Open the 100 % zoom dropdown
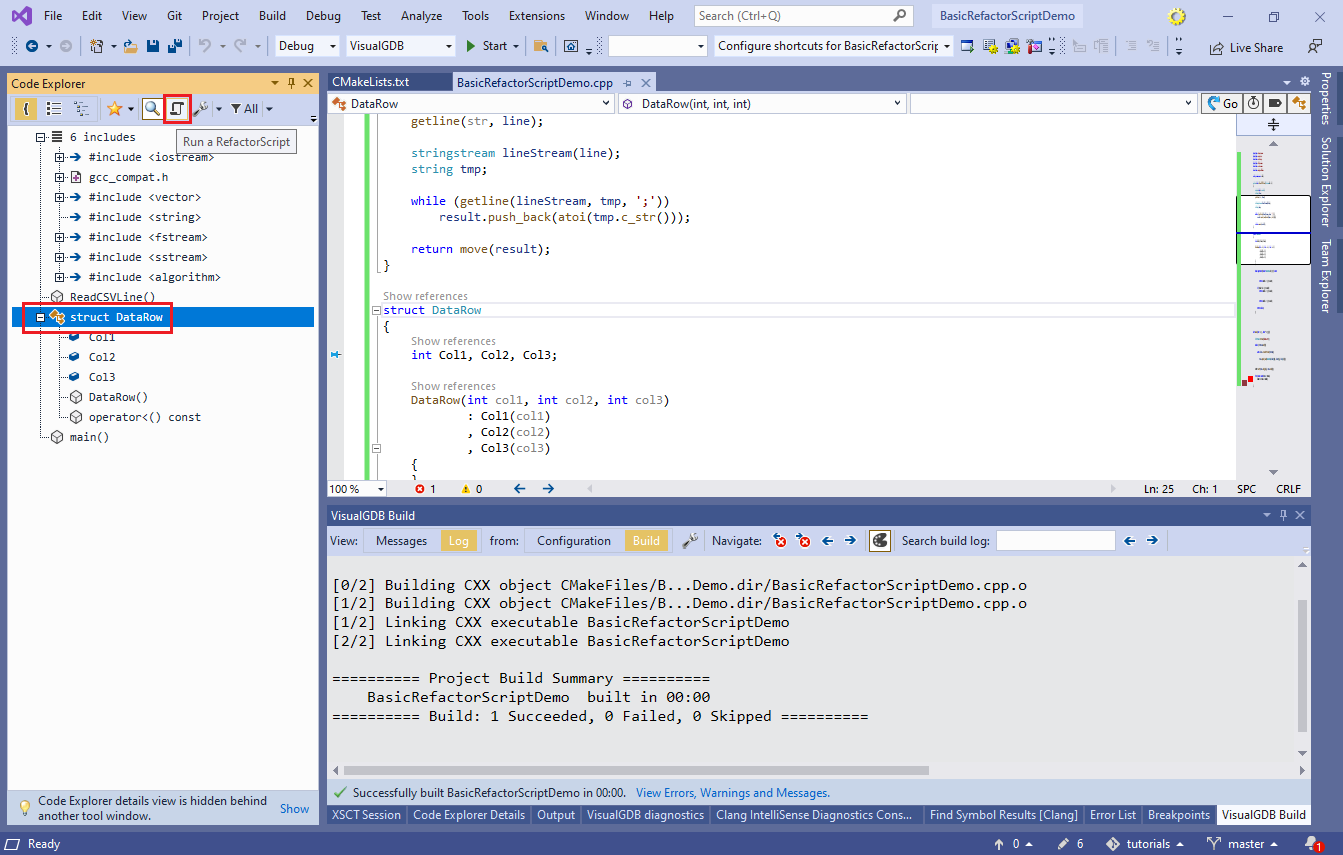This screenshot has width=1343, height=855. pyautogui.click(x=357, y=489)
